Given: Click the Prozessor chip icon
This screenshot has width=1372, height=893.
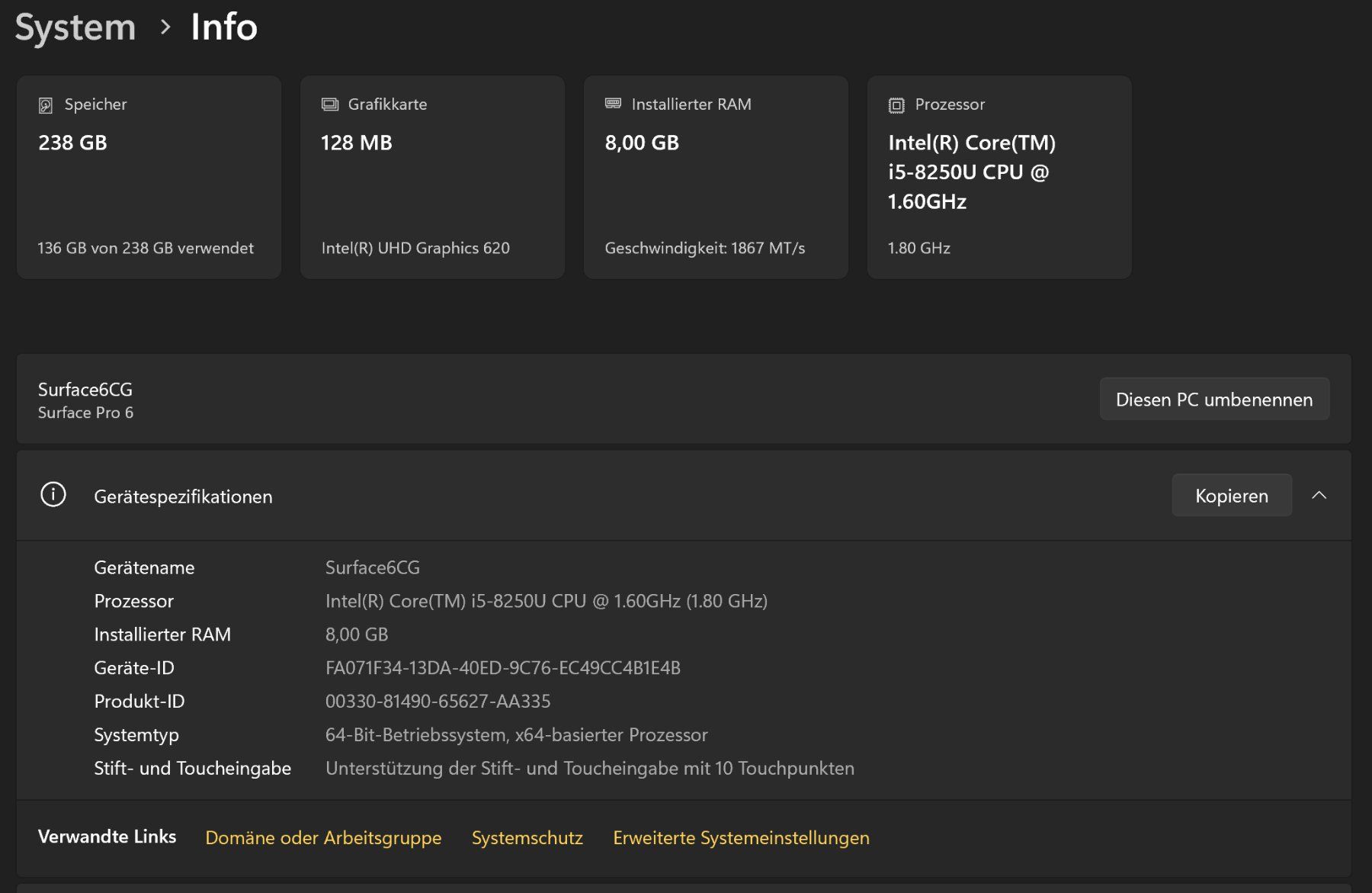Looking at the screenshot, I should coord(896,105).
